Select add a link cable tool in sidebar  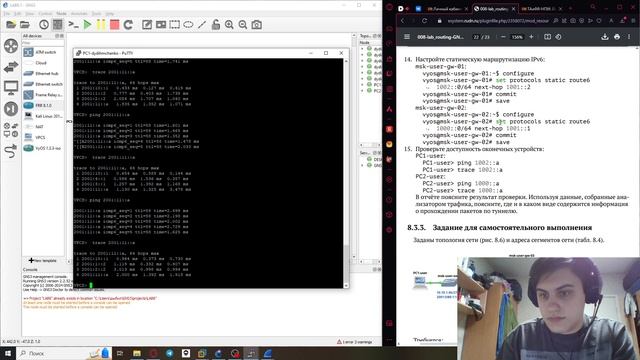tap(11, 151)
